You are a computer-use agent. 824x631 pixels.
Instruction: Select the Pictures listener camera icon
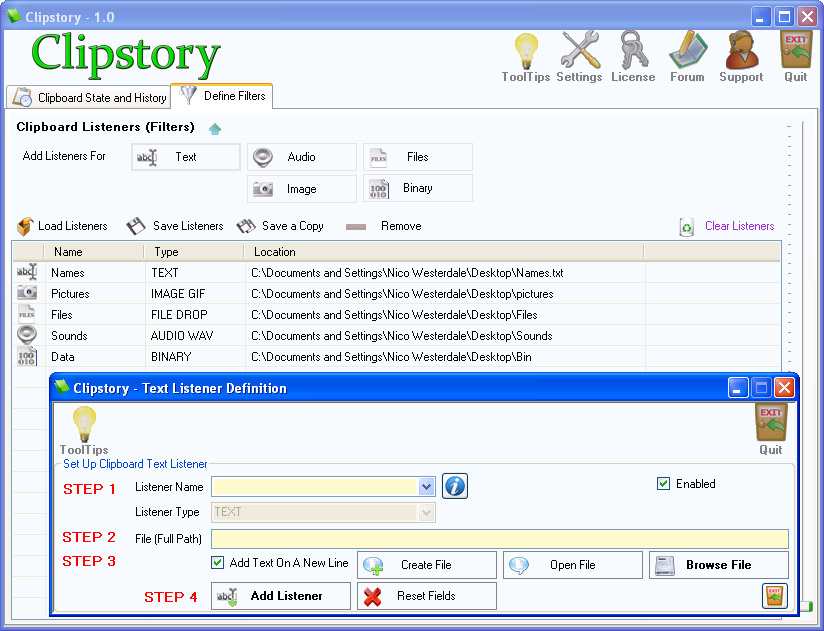[27, 293]
